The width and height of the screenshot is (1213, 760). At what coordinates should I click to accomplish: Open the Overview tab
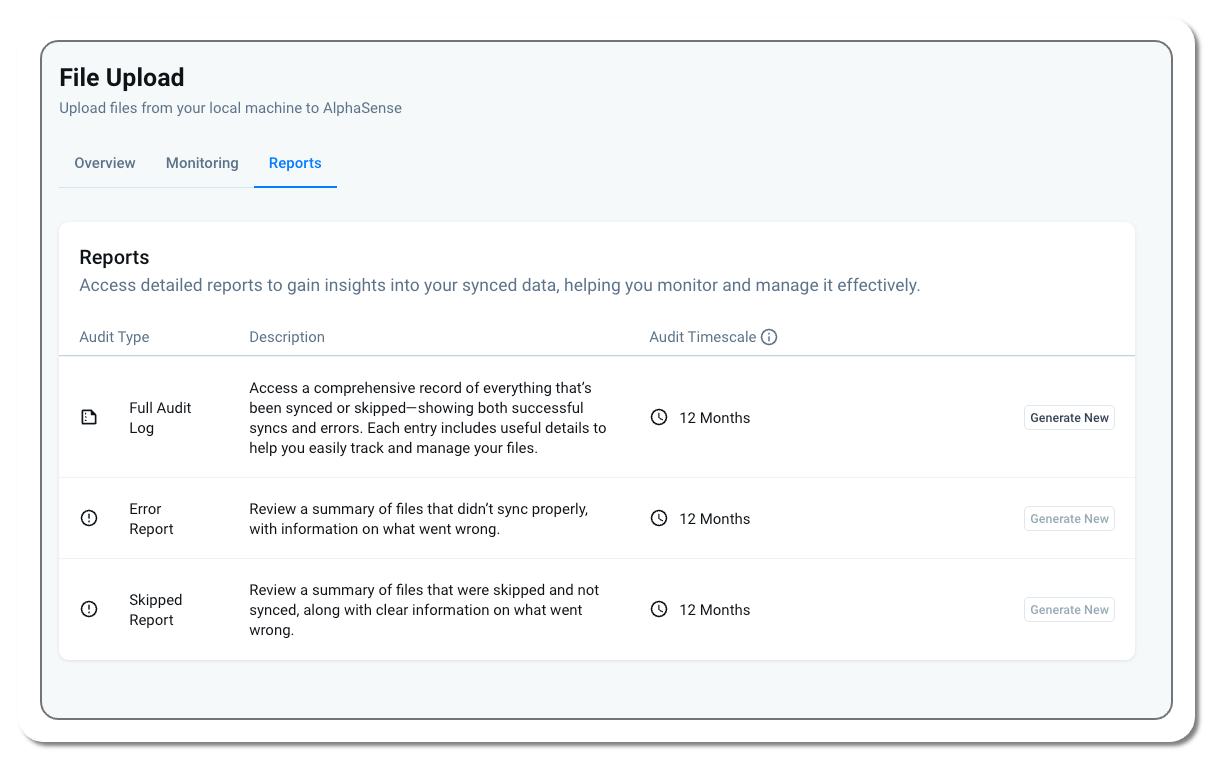tap(105, 163)
